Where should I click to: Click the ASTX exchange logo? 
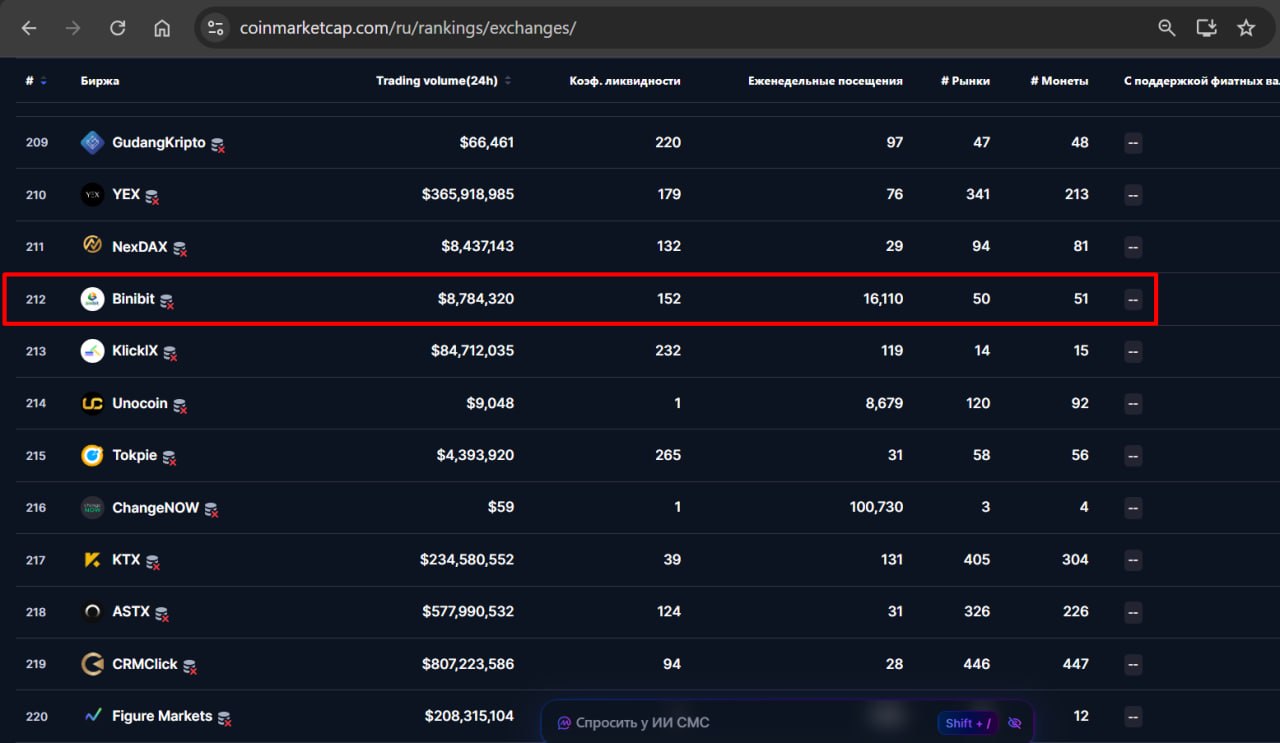pyautogui.click(x=92, y=612)
